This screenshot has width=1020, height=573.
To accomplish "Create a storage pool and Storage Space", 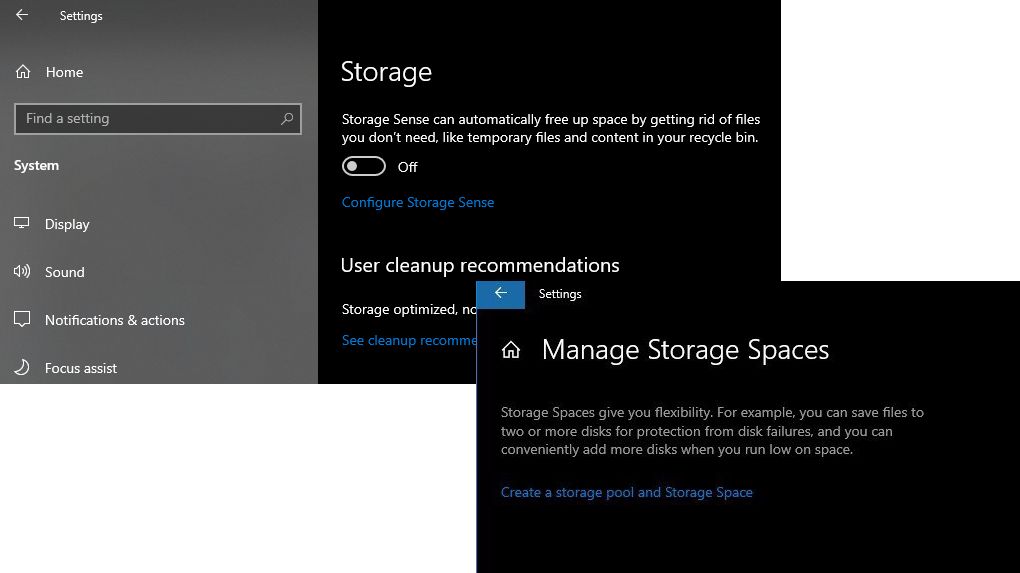I will tap(626, 492).
